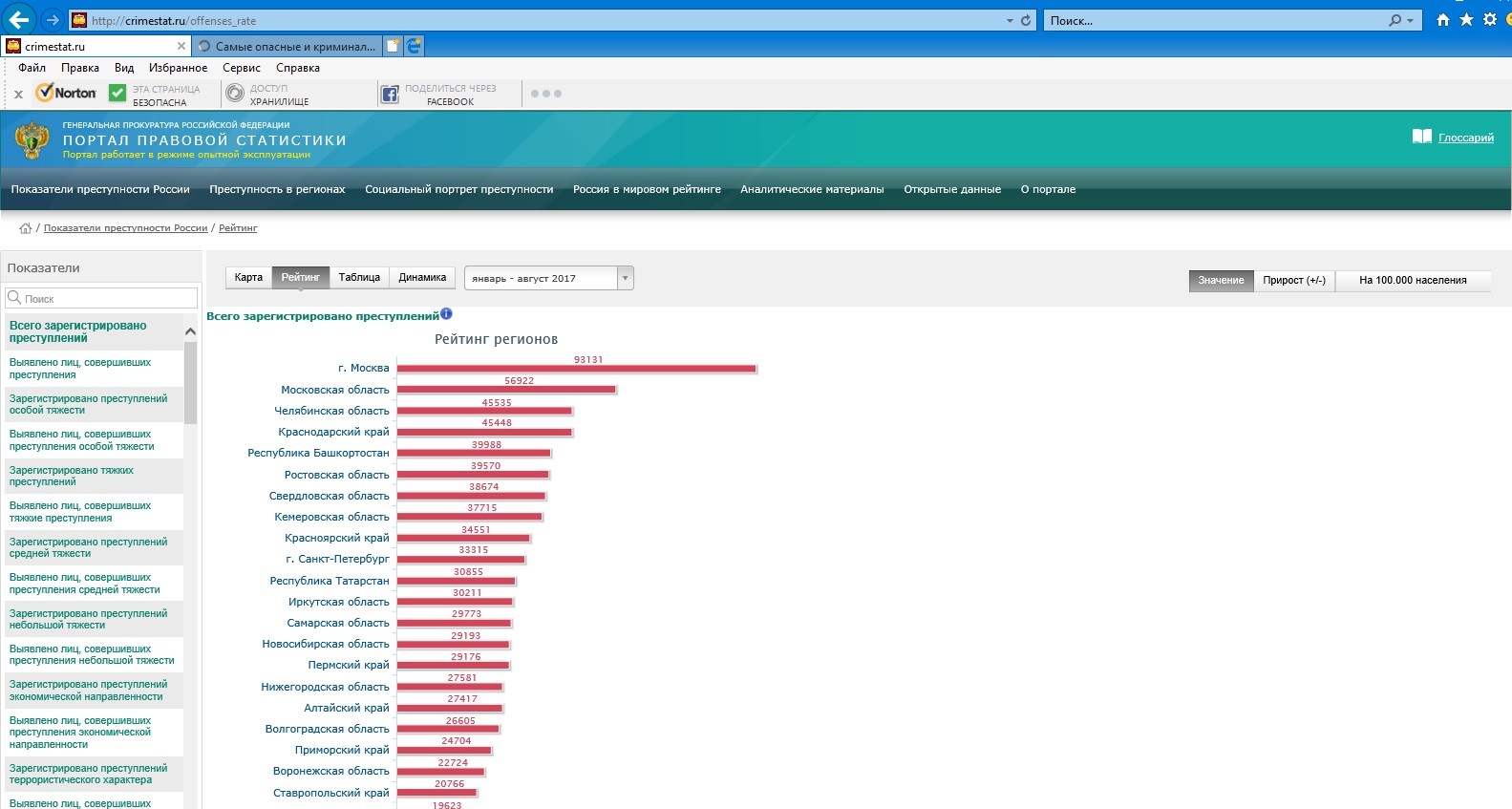The height and width of the screenshot is (809, 1512).
Task: Go back with the browser back arrow
Action: [19, 19]
